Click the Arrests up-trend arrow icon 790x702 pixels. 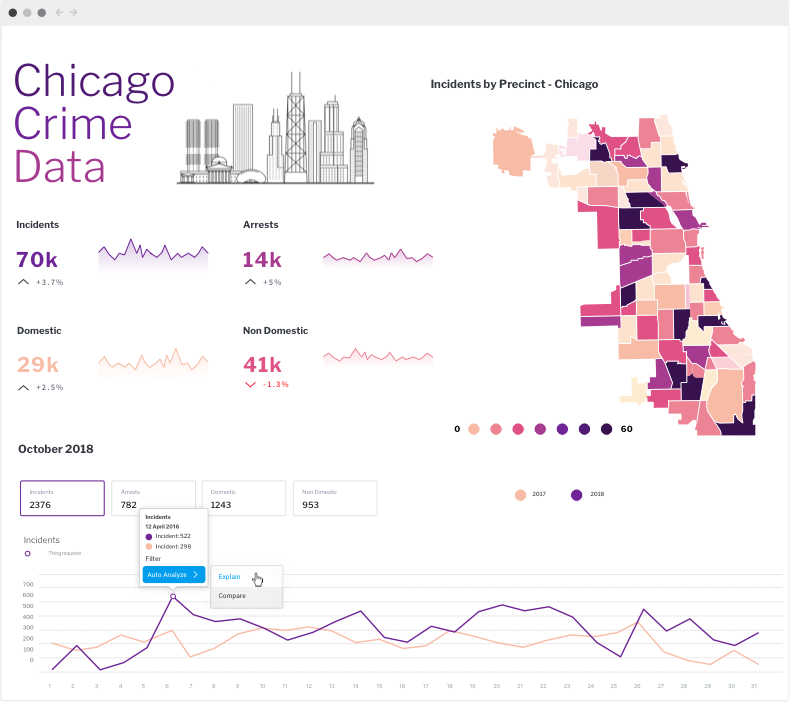(250, 282)
